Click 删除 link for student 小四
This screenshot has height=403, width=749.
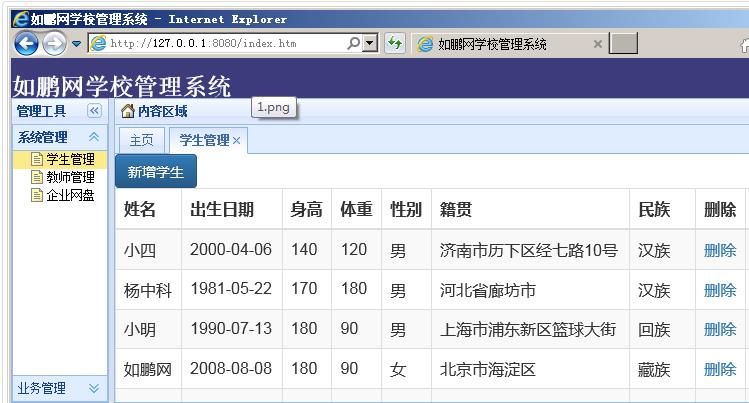pyautogui.click(x=719, y=250)
